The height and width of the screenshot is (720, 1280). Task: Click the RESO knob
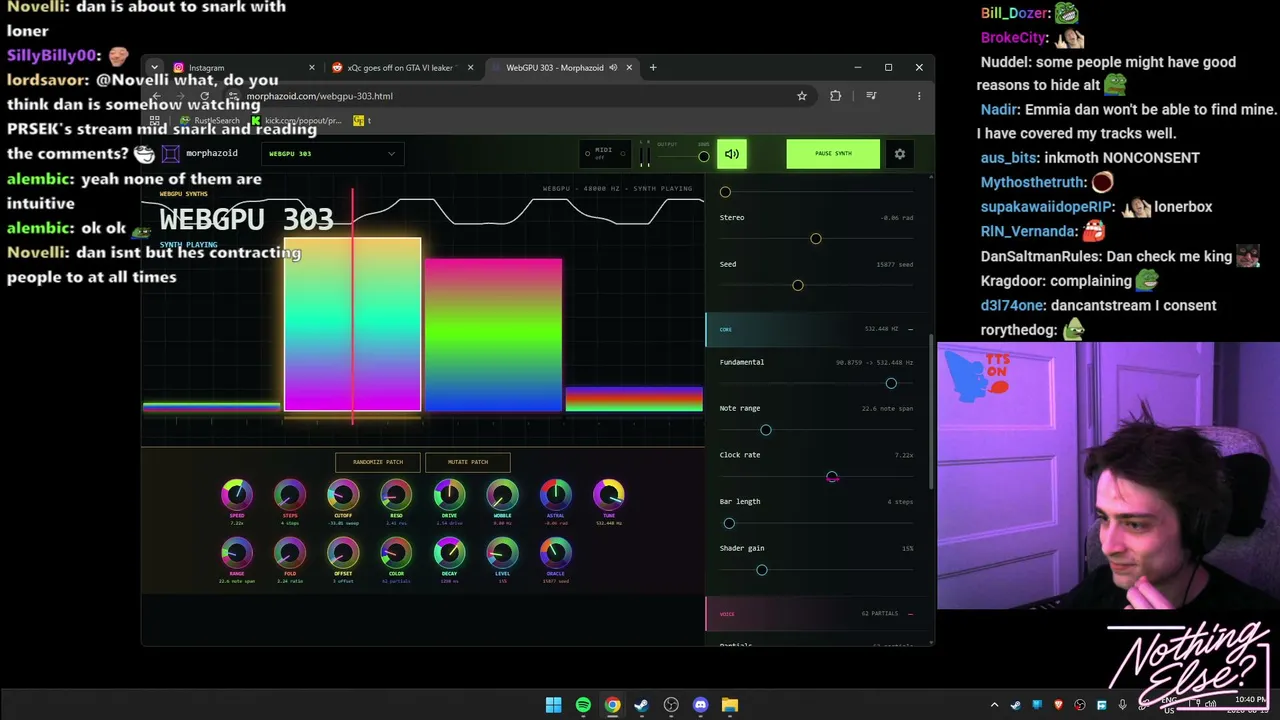coord(396,494)
